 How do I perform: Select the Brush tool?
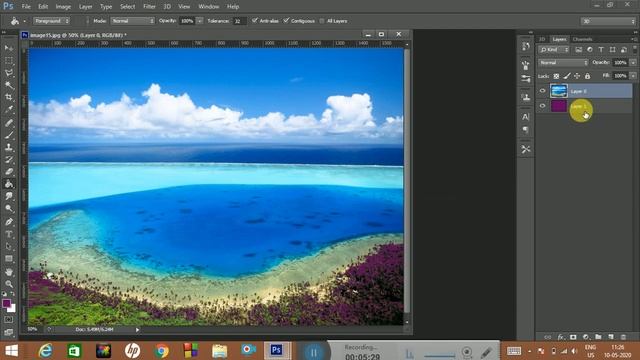point(9,135)
